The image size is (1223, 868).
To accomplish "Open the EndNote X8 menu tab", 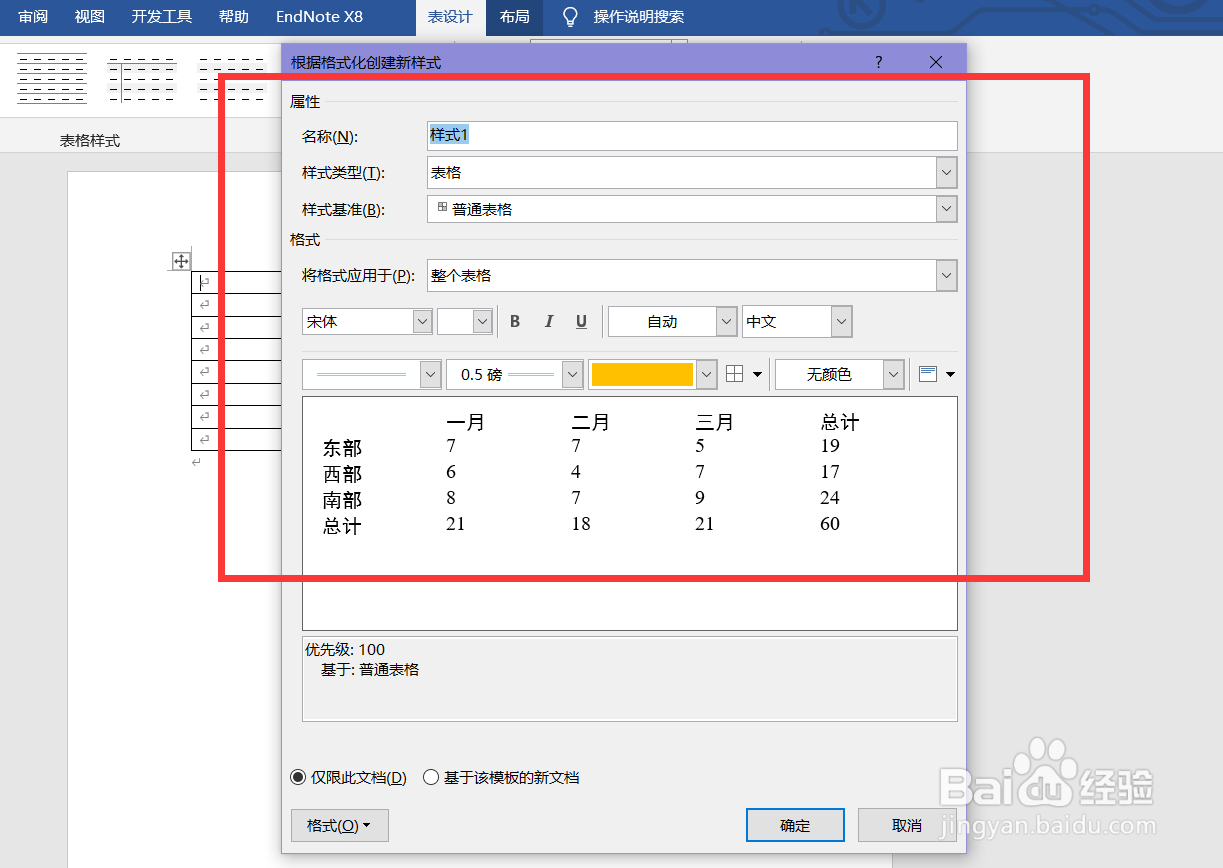I will click(320, 16).
